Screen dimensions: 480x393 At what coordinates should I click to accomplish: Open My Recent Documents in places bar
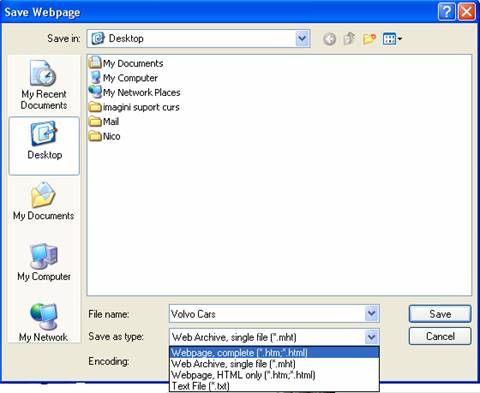pos(44,85)
